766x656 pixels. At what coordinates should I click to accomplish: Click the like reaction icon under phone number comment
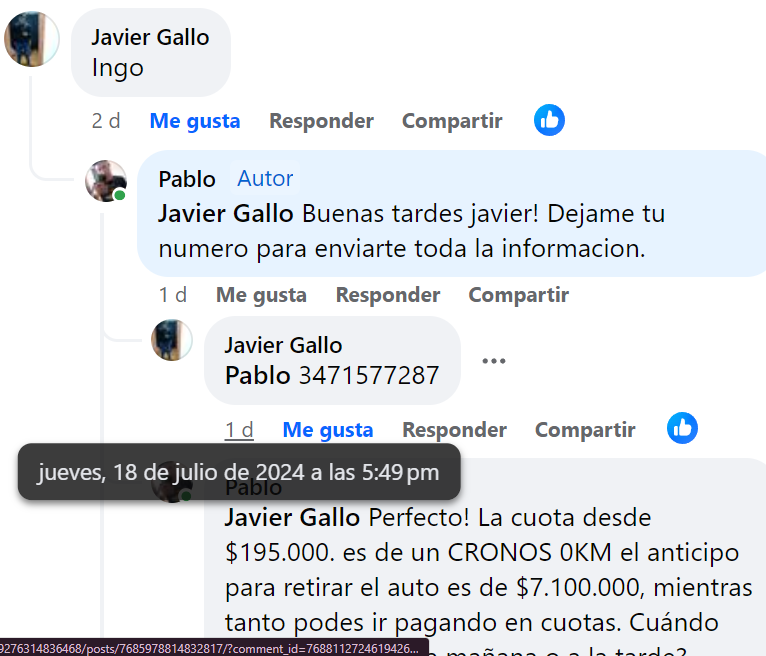tap(682, 428)
